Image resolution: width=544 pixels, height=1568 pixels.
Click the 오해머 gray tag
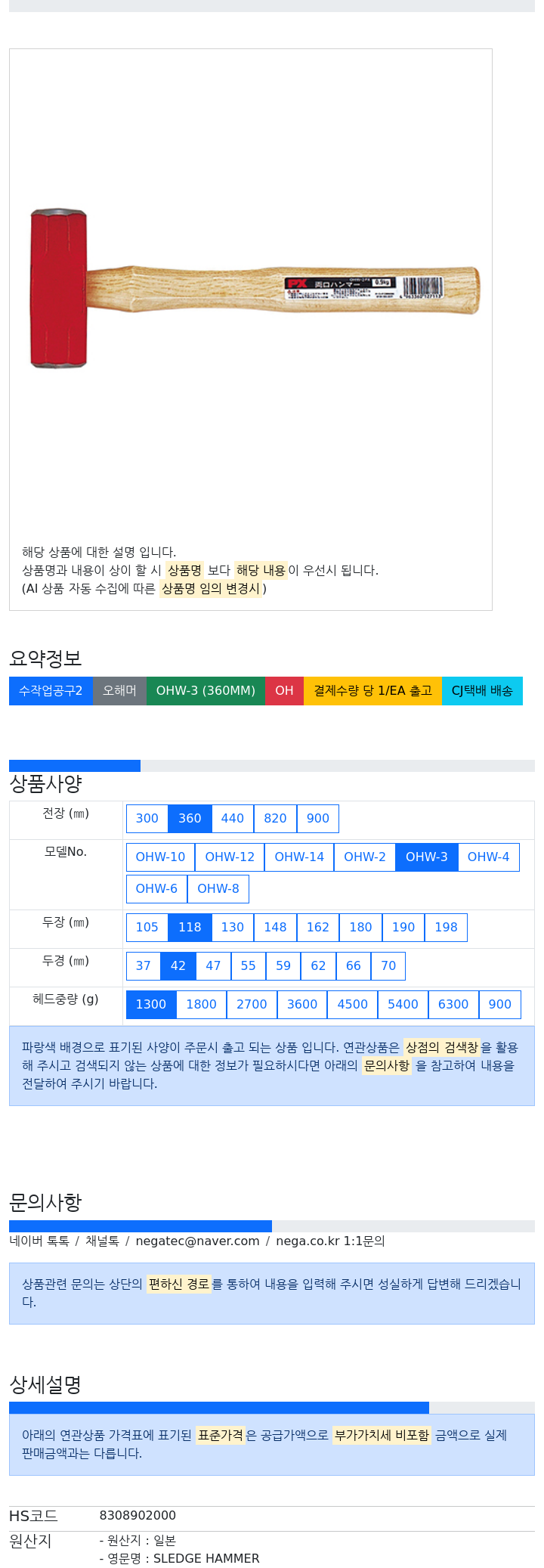coord(119,691)
